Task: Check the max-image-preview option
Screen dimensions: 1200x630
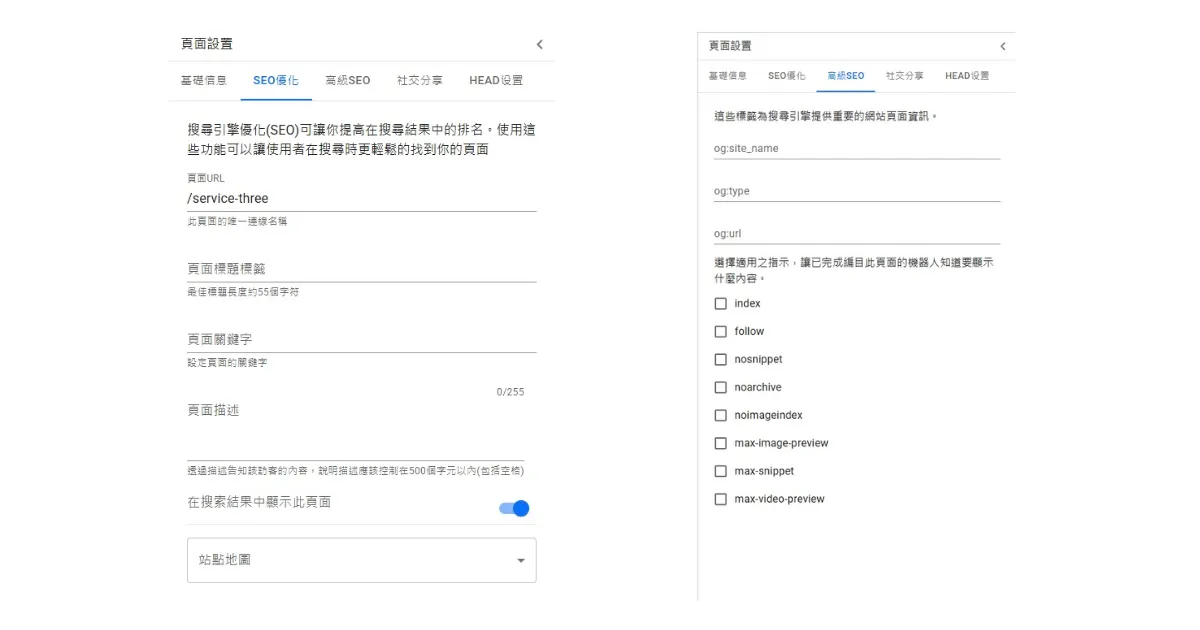Action: coord(720,443)
